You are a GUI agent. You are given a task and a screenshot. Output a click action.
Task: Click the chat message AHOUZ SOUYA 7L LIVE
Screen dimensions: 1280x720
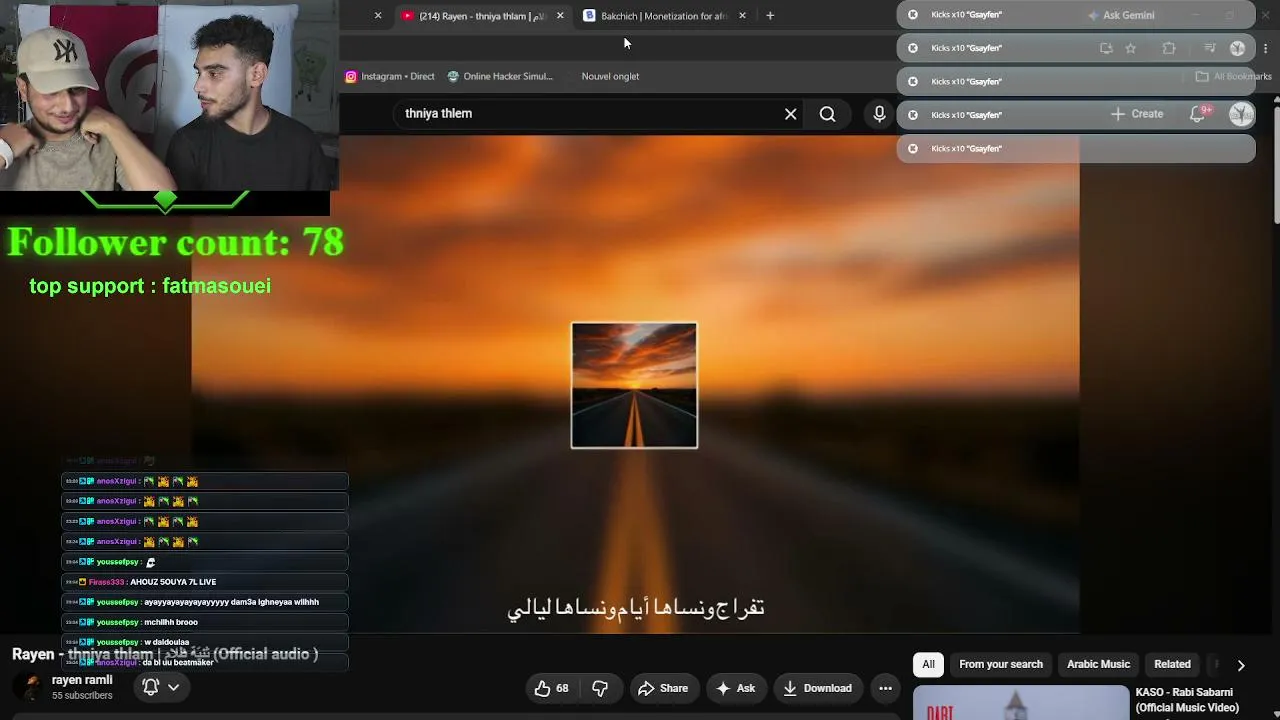(x=172, y=582)
